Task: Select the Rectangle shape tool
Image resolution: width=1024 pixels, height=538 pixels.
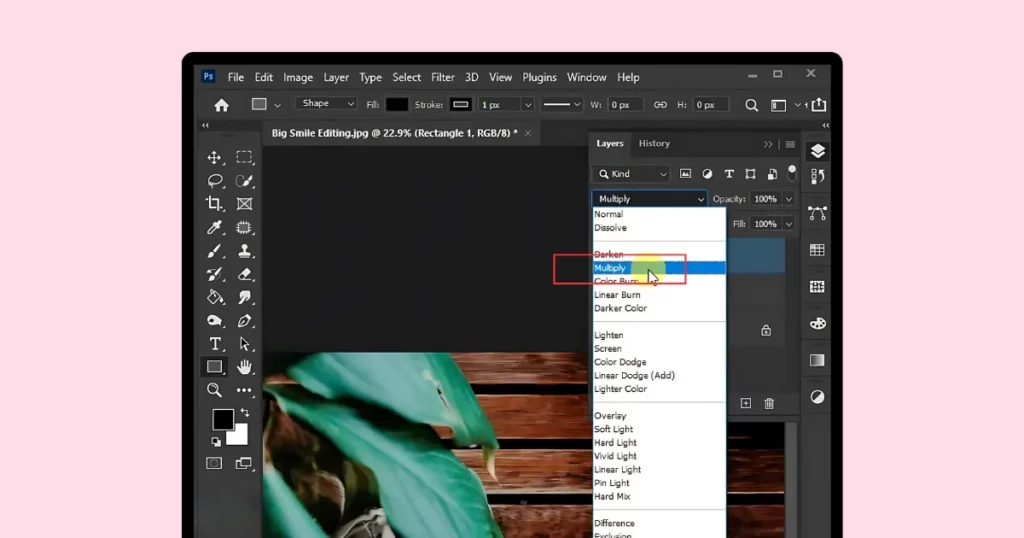Action: pyautogui.click(x=214, y=367)
